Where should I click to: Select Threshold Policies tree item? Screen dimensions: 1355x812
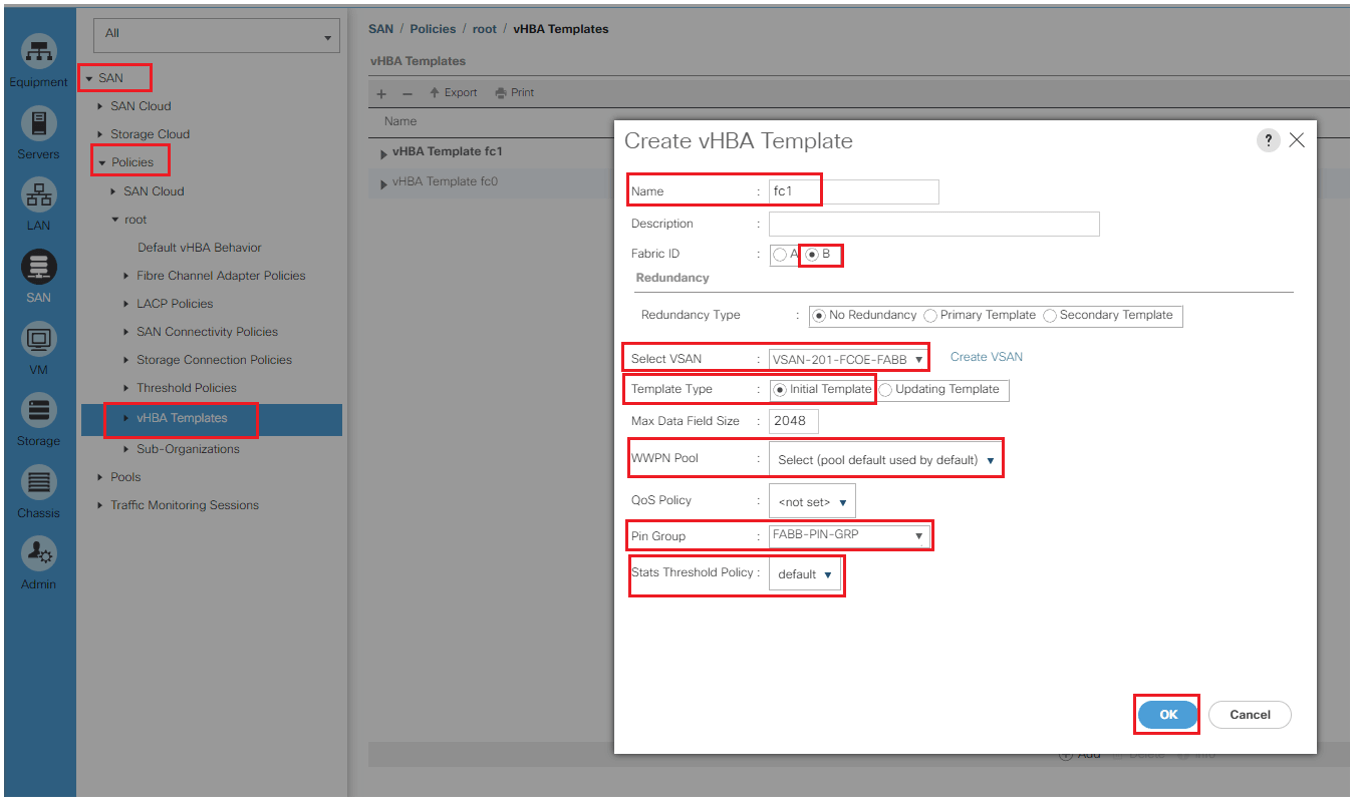click(187, 388)
